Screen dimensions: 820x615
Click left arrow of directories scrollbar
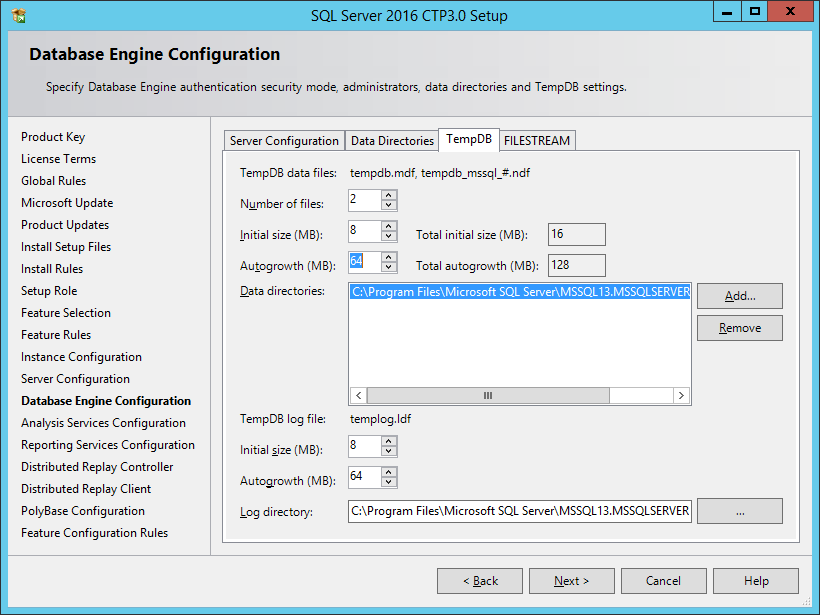359,395
